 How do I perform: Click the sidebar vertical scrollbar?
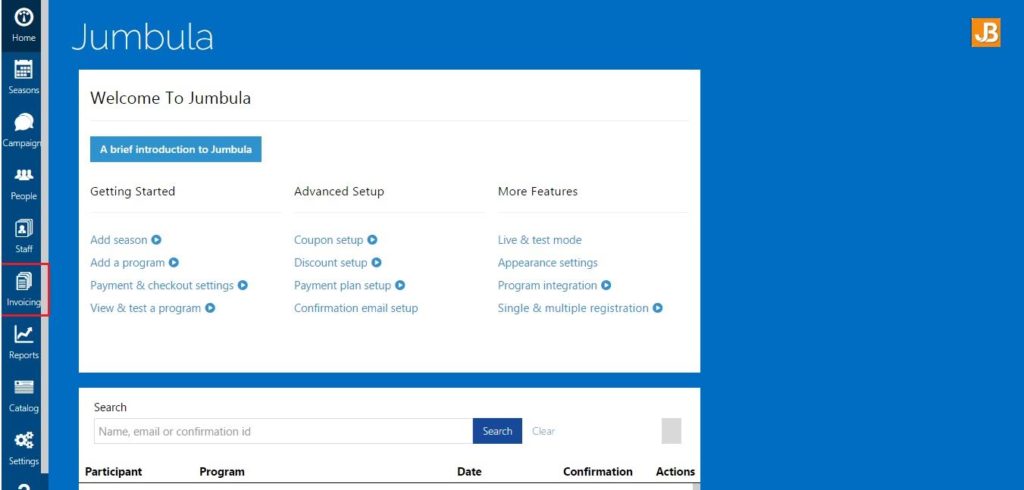click(x=45, y=235)
